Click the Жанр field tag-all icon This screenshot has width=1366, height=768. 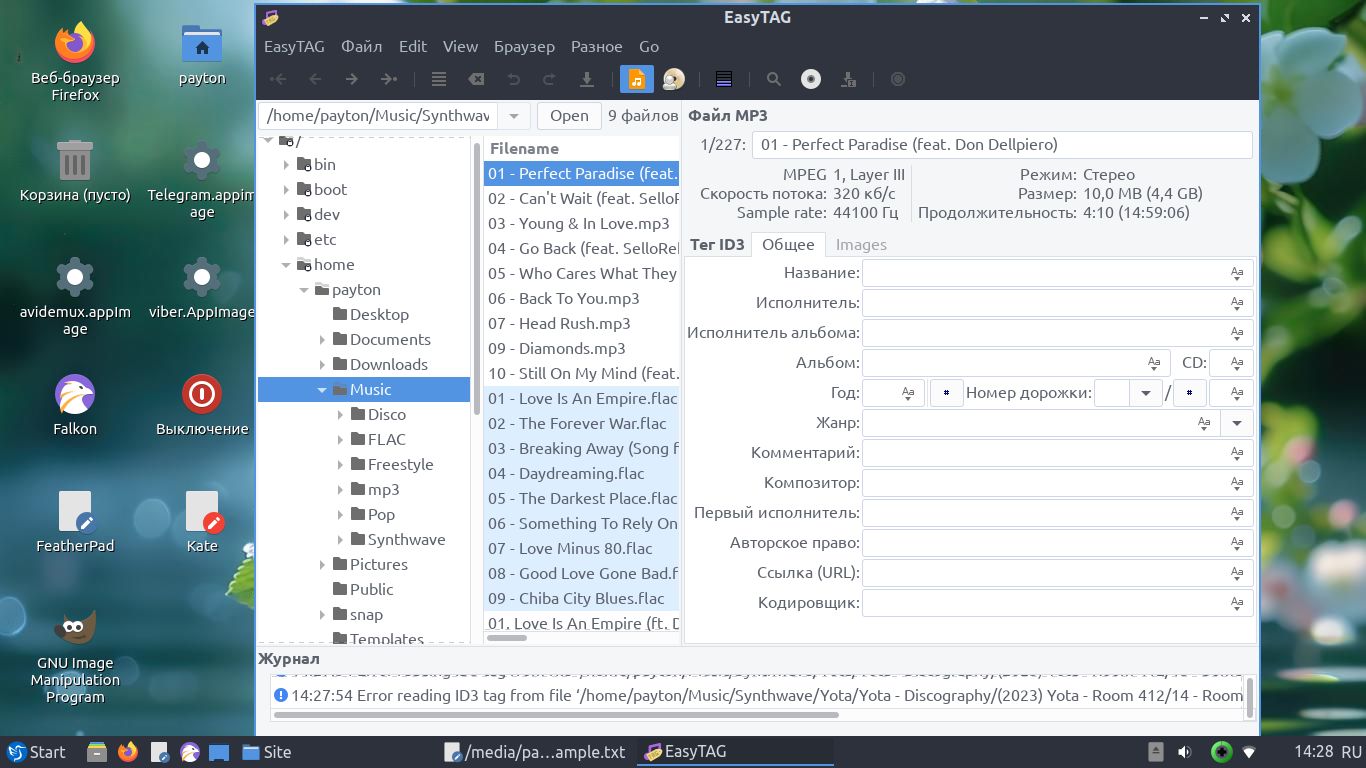1204,423
